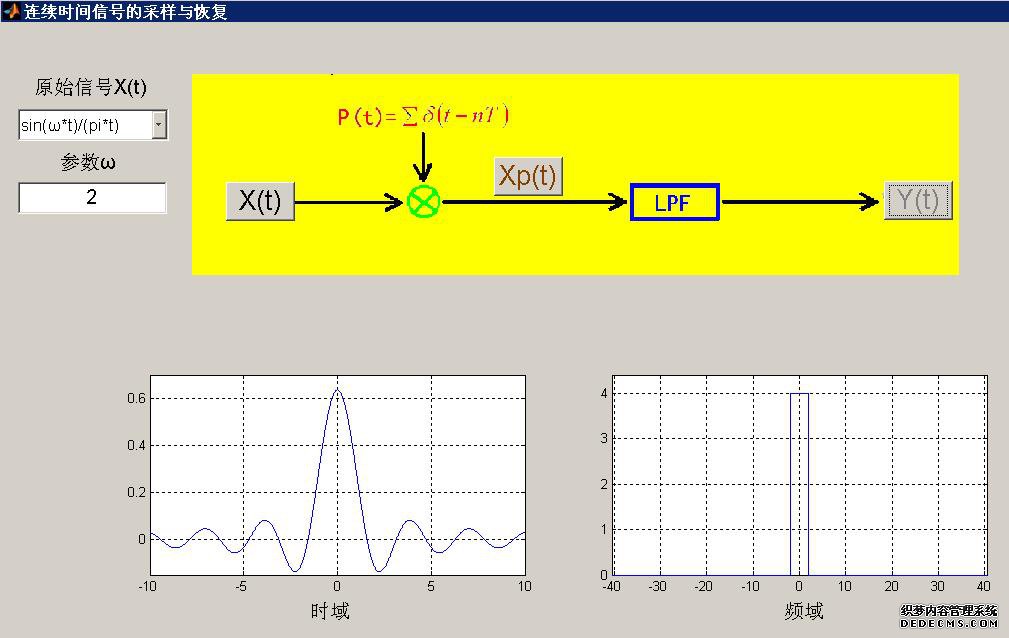This screenshot has width=1009, height=638.
Task: Click the 时域 time-domain axis label
Action: click(330, 610)
